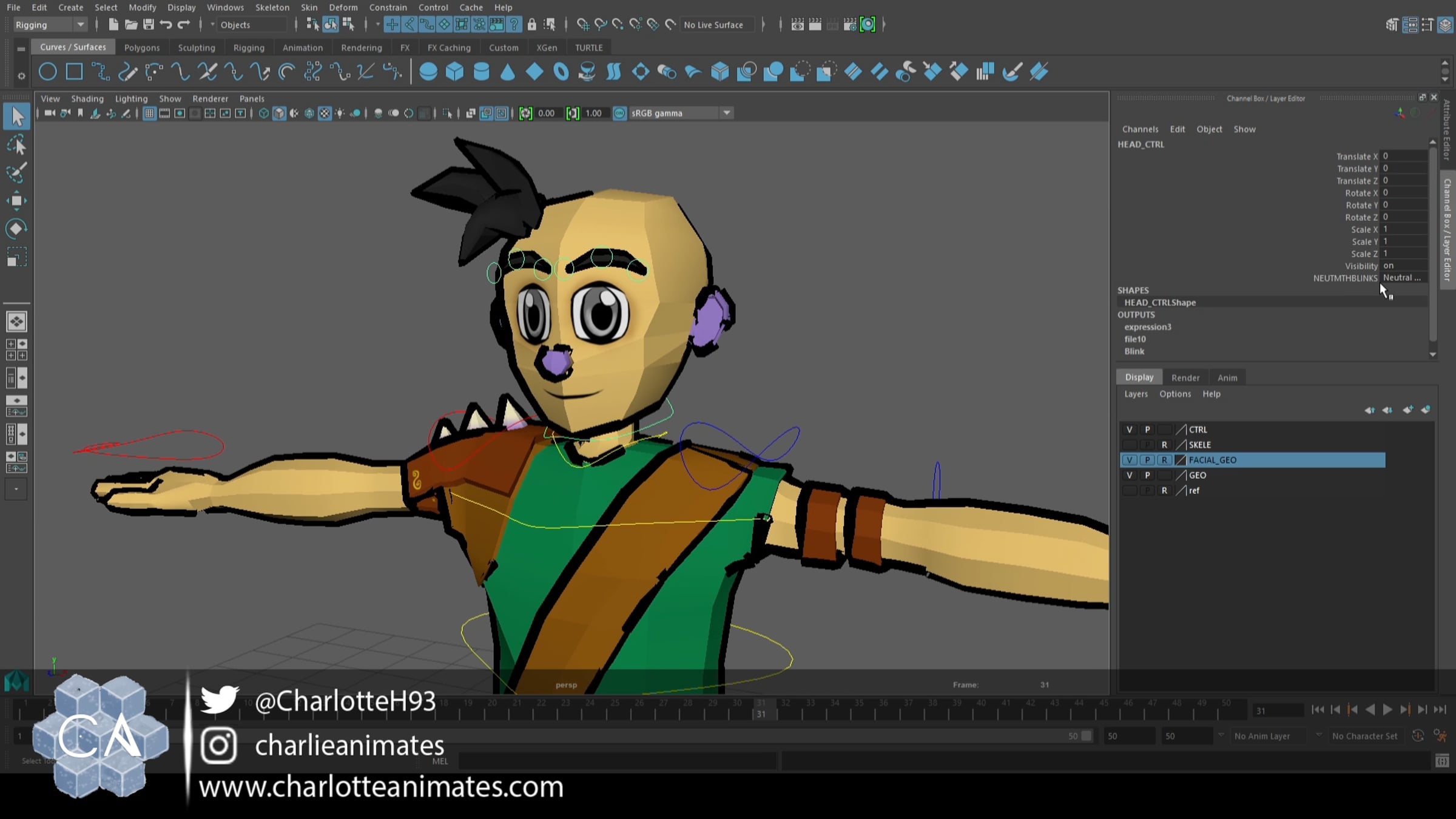
Task: Toggle the R display type of SKELE layer
Action: click(x=1164, y=445)
